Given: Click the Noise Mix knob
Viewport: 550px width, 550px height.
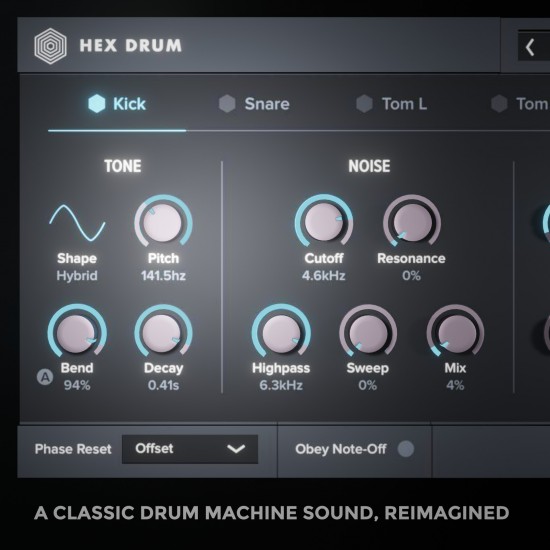Looking at the screenshot, I should pyautogui.click(x=455, y=333).
